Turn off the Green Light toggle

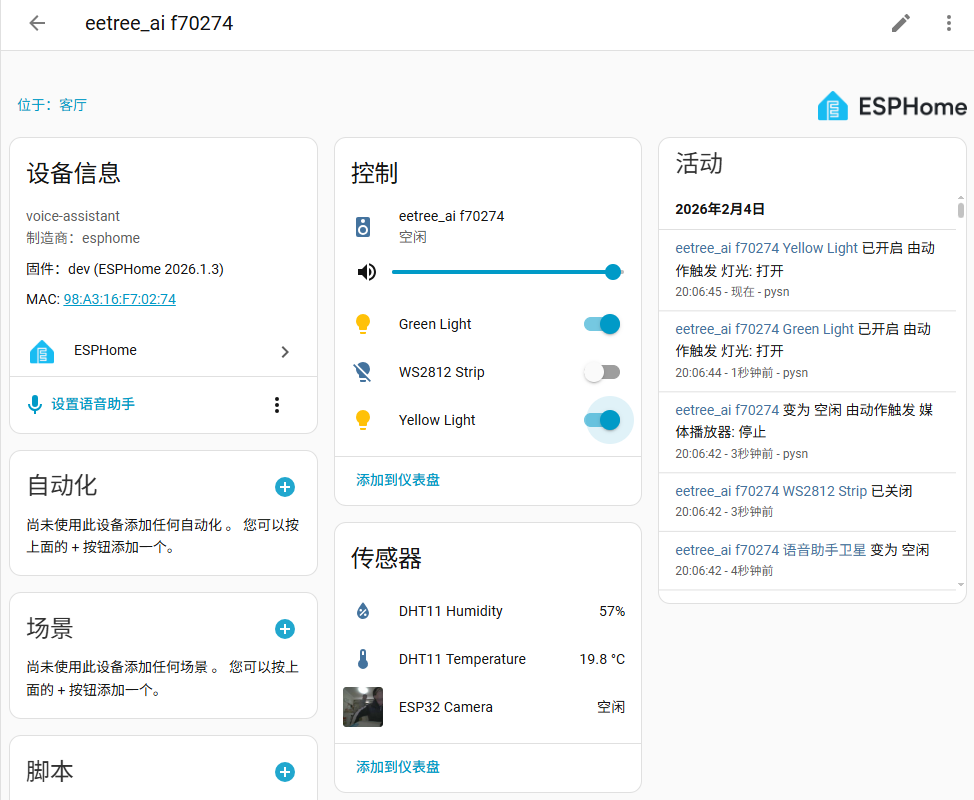tap(602, 324)
